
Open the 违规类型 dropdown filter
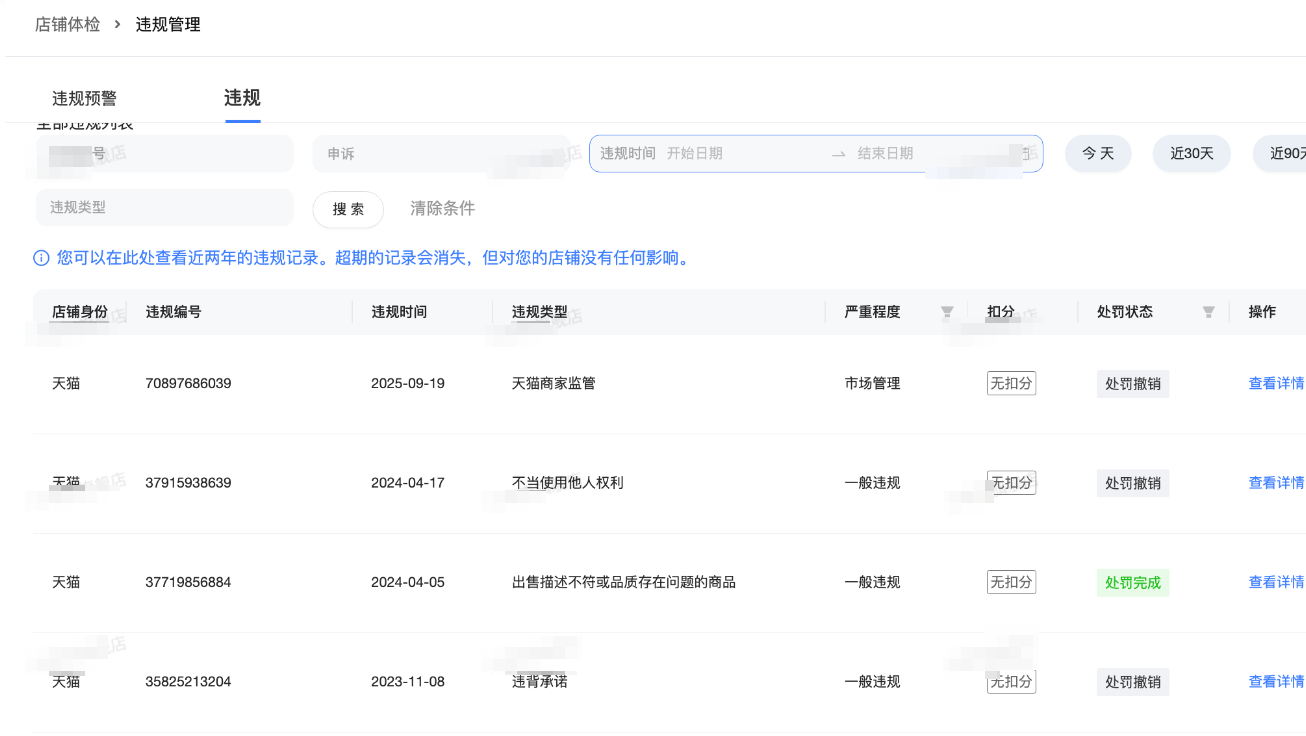point(165,207)
